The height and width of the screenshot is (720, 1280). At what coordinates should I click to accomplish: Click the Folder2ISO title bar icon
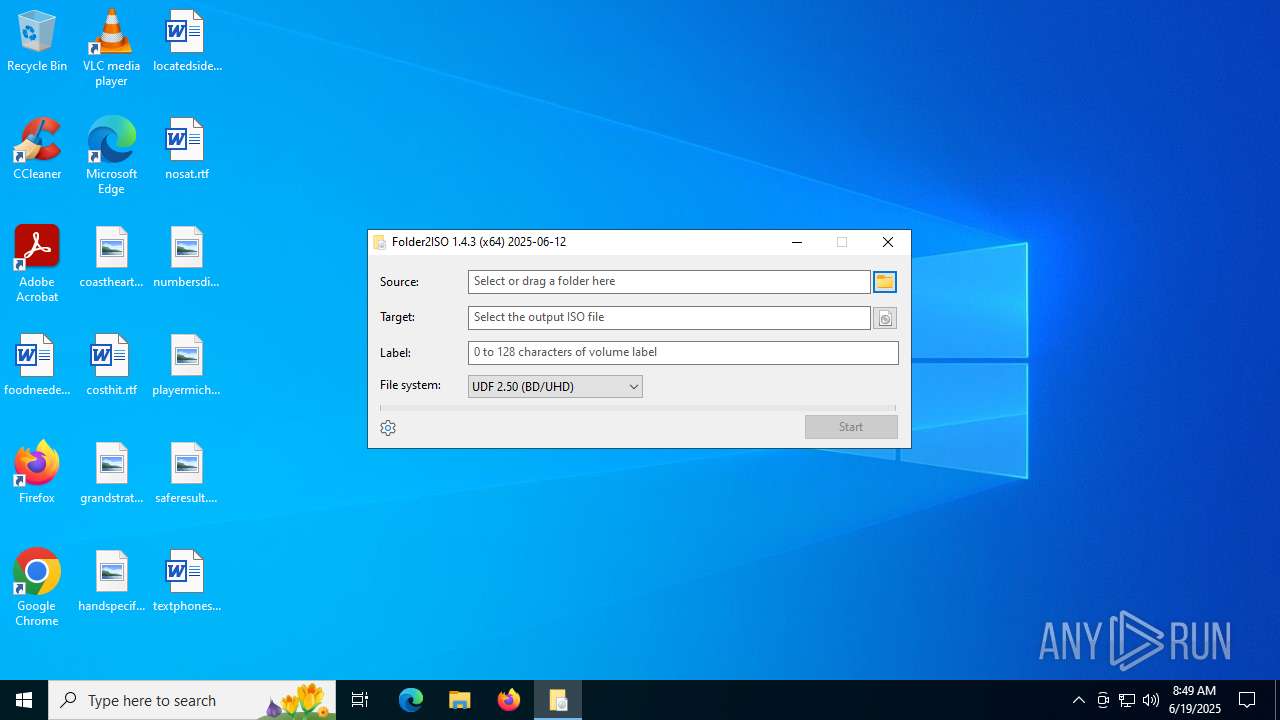pos(380,242)
